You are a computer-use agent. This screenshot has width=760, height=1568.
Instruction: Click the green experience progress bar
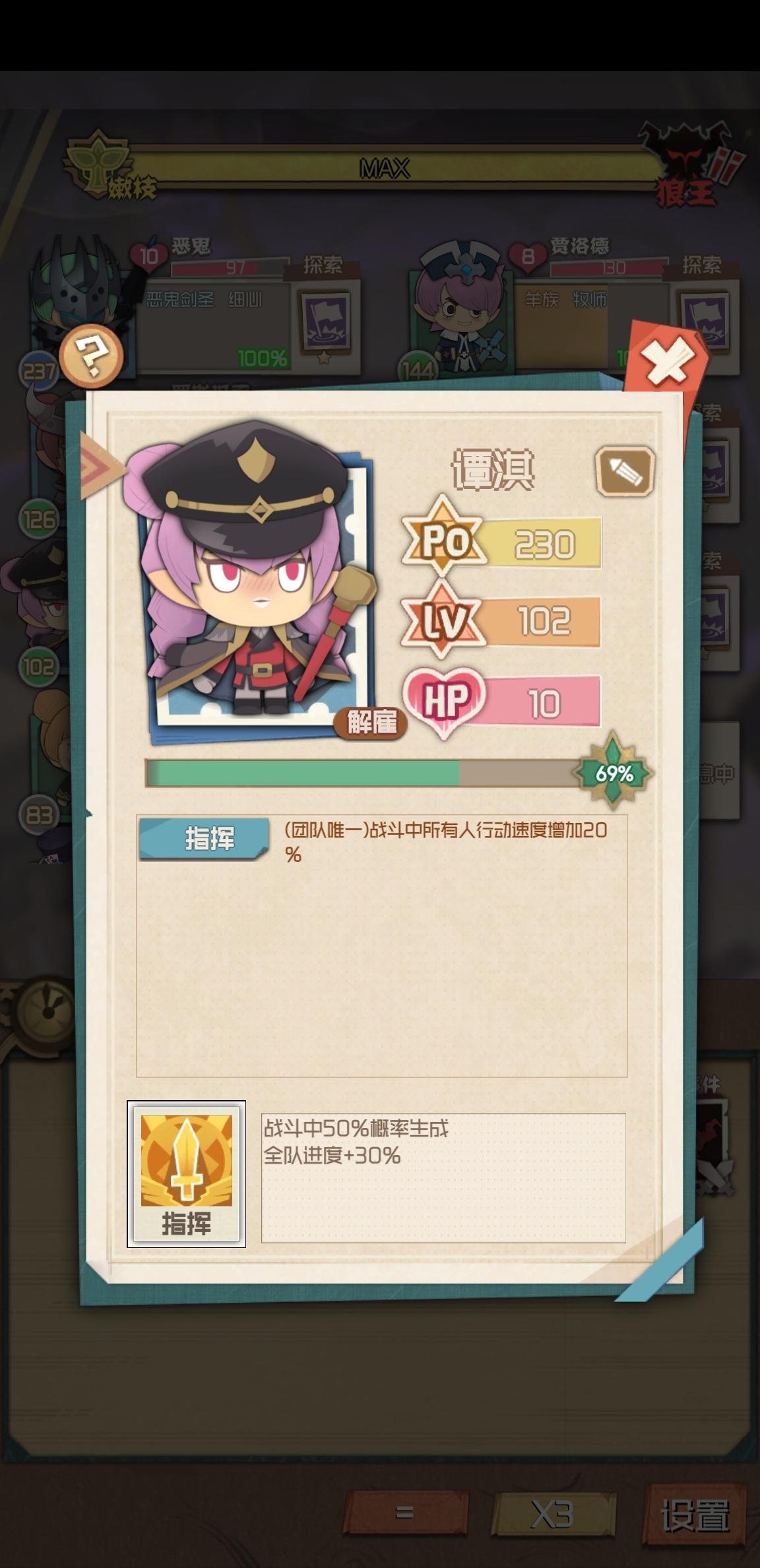[363, 773]
